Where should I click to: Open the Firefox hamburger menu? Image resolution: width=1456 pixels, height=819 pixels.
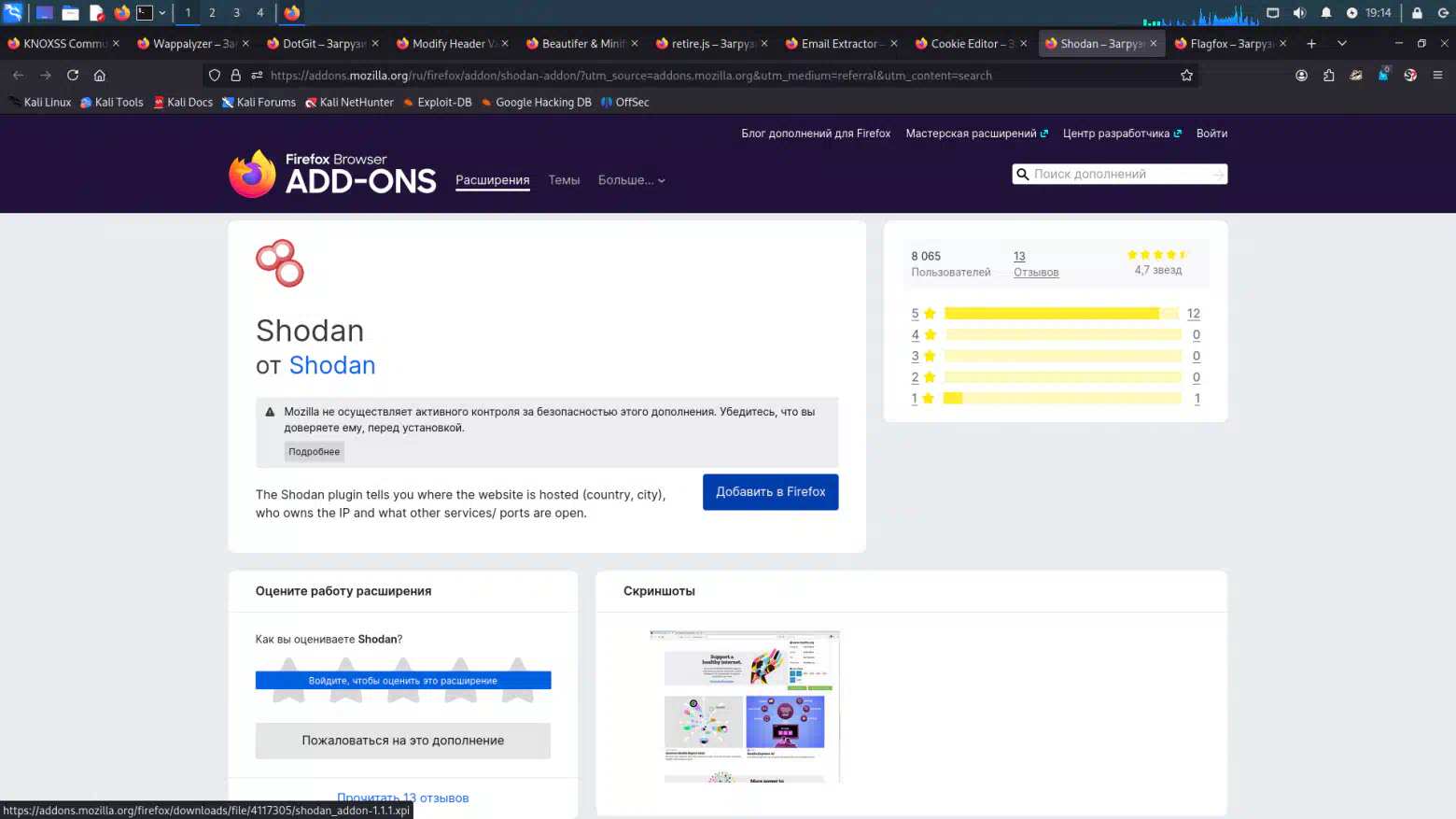pyautogui.click(x=1437, y=75)
